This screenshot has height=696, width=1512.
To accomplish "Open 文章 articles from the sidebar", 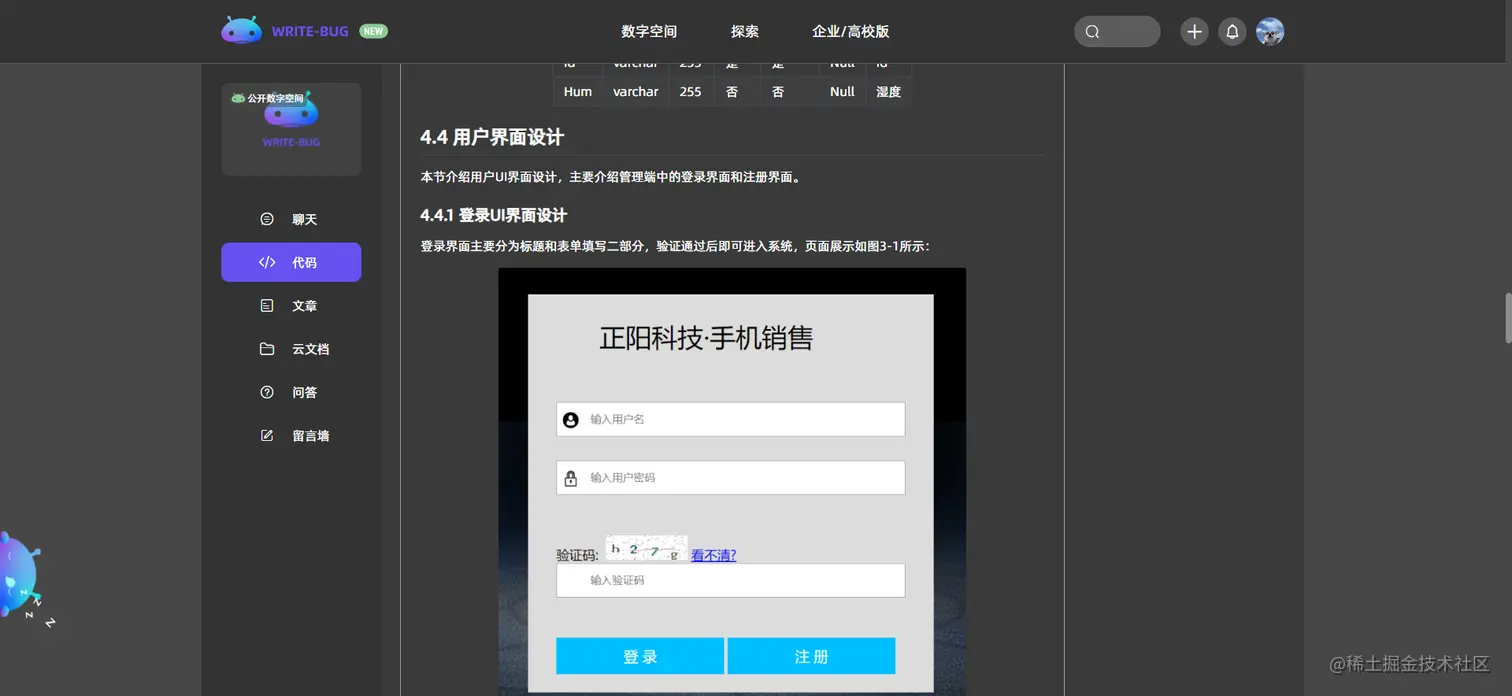I will point(266,305).
